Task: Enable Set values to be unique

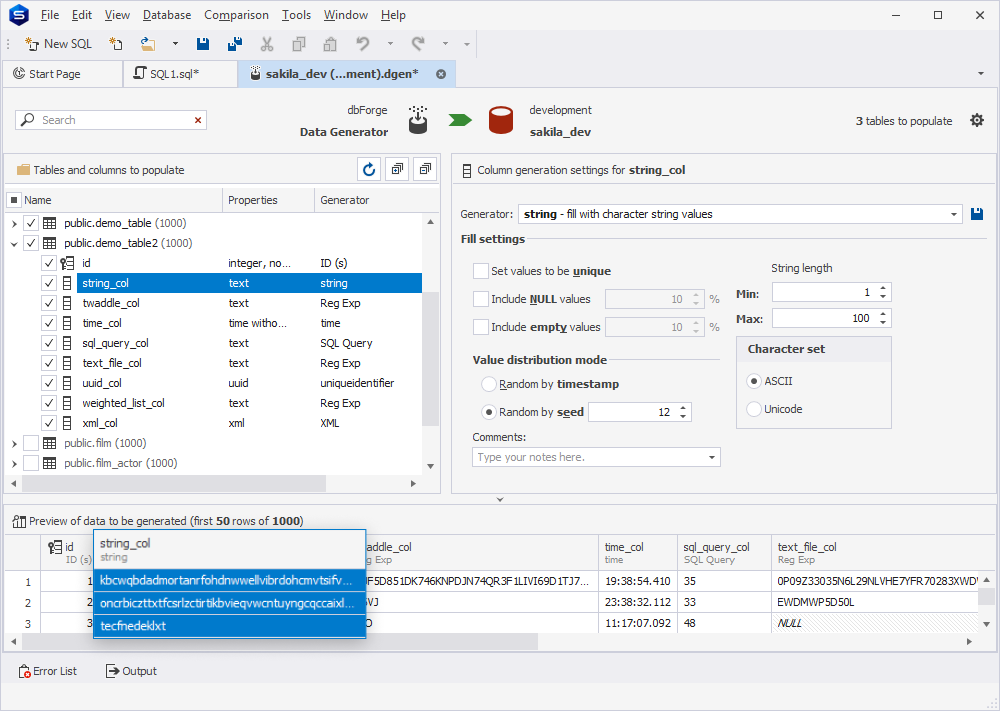Action: pos(481,271)
